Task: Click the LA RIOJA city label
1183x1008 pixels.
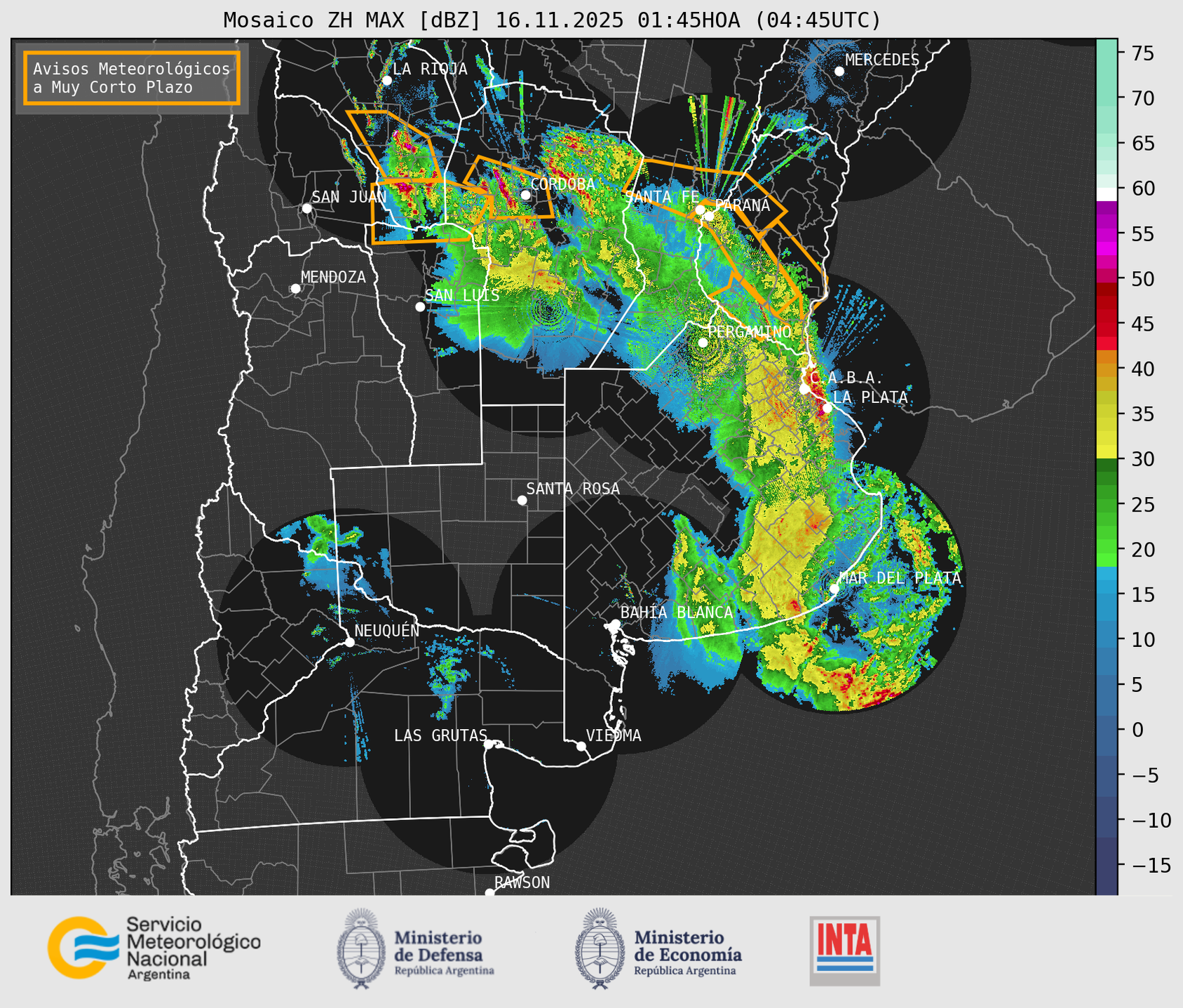Action: [430, 69]
